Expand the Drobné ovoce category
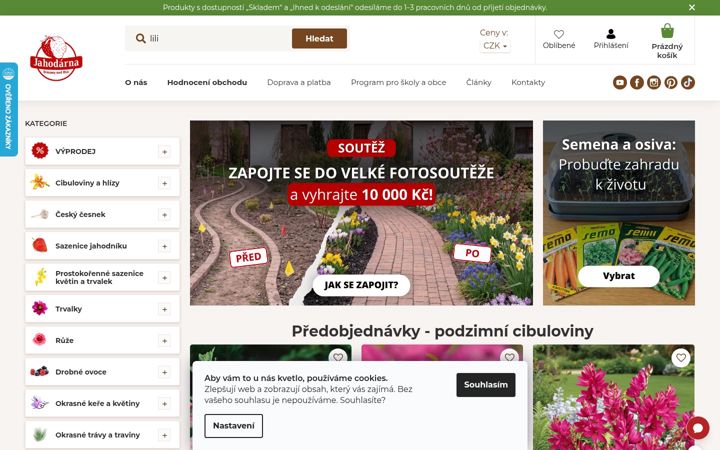The height and width of the screenshot is (450, 720). (164, 372)
